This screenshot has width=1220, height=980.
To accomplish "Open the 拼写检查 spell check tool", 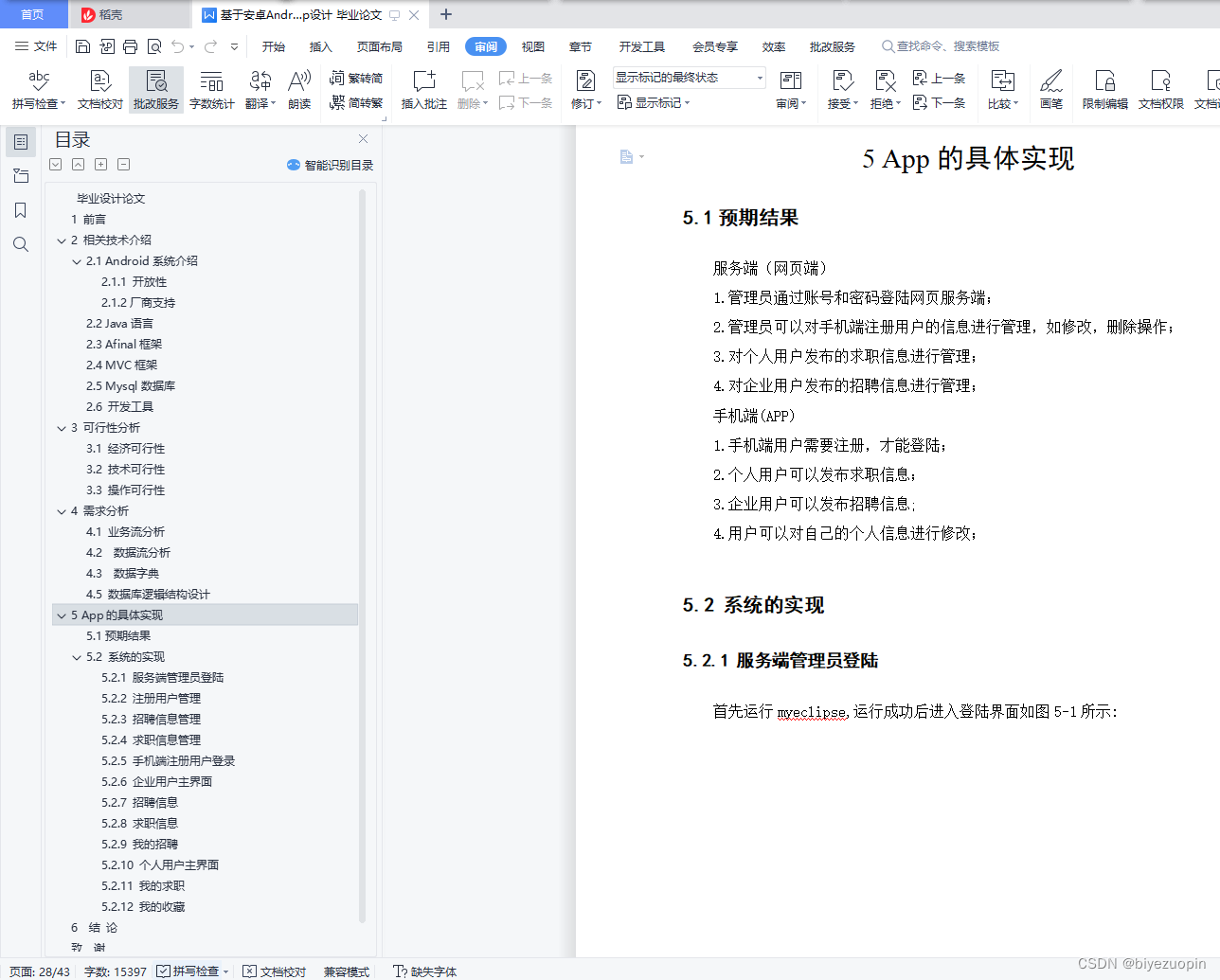I will click(x=39, y=90).
